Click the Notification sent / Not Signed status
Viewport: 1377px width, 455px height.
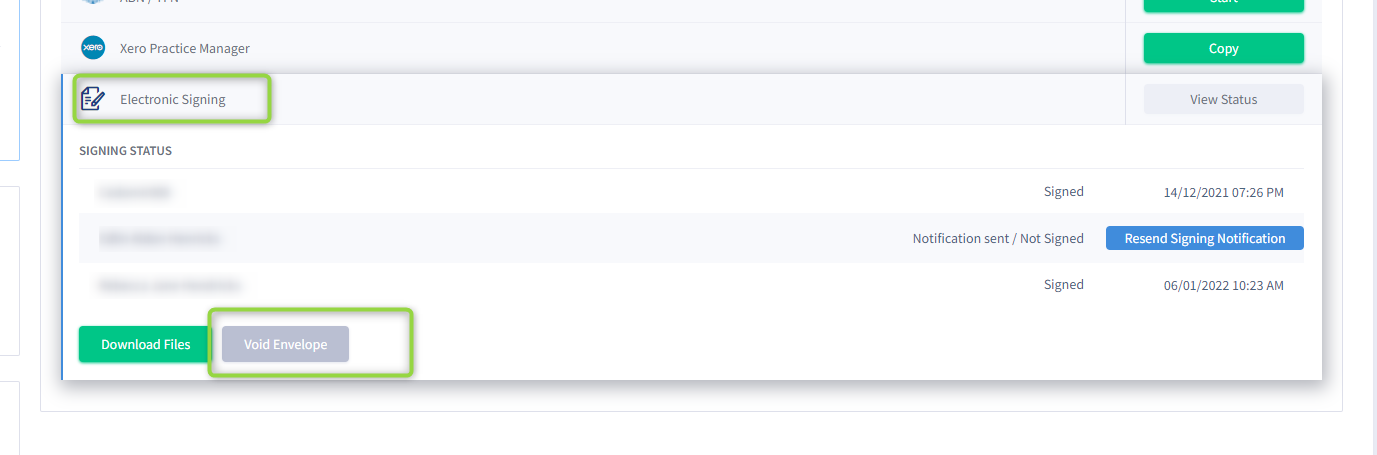click(998, 238)
